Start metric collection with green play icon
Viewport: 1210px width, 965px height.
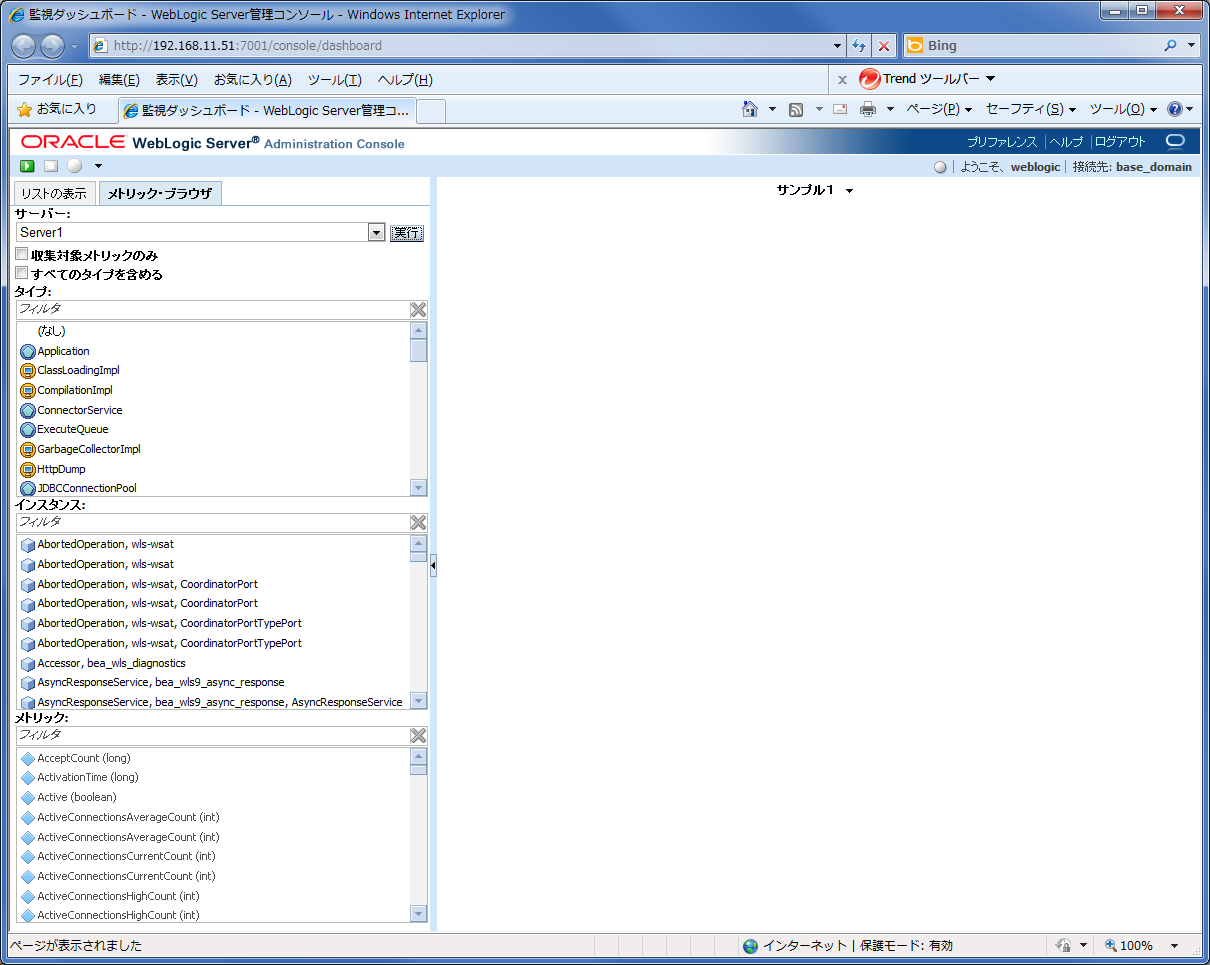(x=28, y=166)
